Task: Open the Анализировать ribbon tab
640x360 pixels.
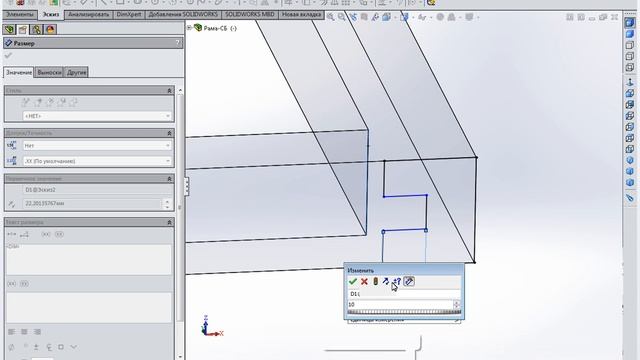Action: pyautogui.click(x=88, y=15)
